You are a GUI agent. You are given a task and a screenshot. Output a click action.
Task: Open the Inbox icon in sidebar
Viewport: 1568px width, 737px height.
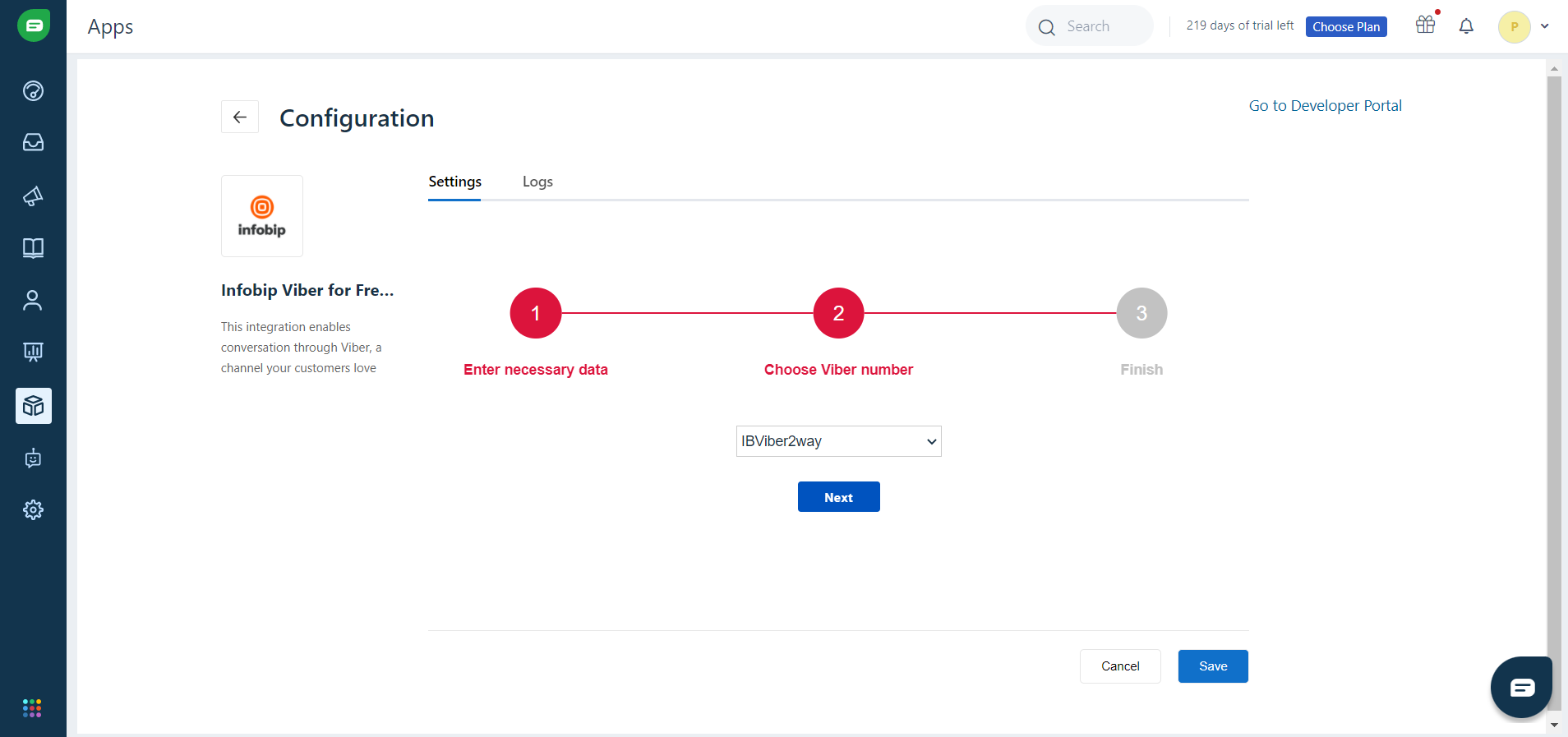click(33, 143)
